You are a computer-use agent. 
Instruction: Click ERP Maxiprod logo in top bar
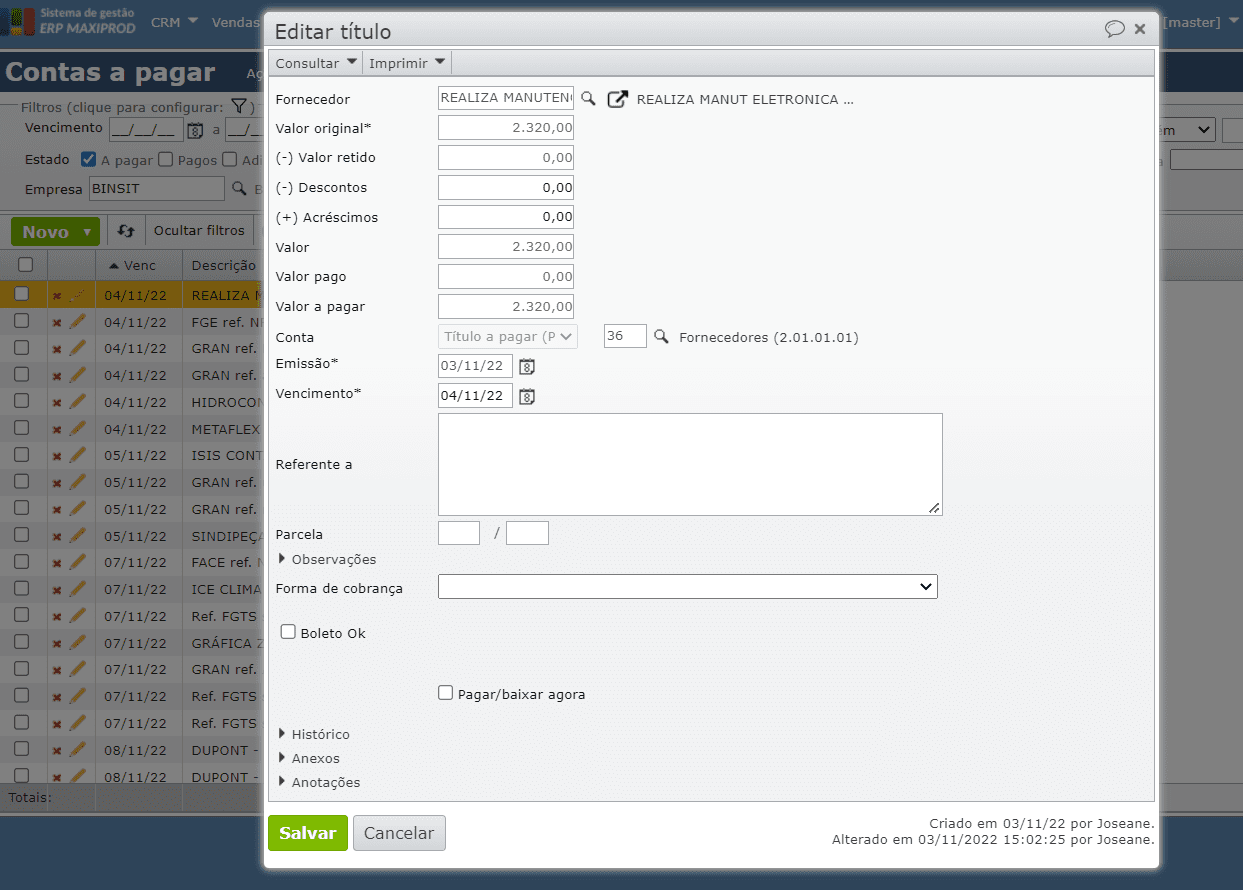pyautogui.click(x=70, y=21)
